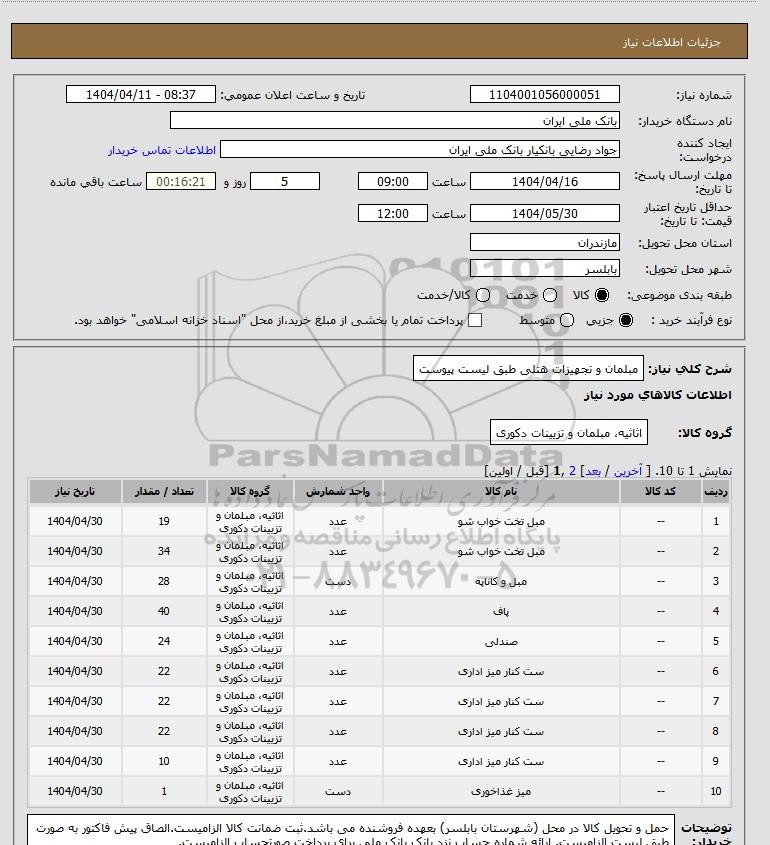Screen dimensions: 770x845
Task: Select the جزیی purchase type radio
Action: coord(626,320)
